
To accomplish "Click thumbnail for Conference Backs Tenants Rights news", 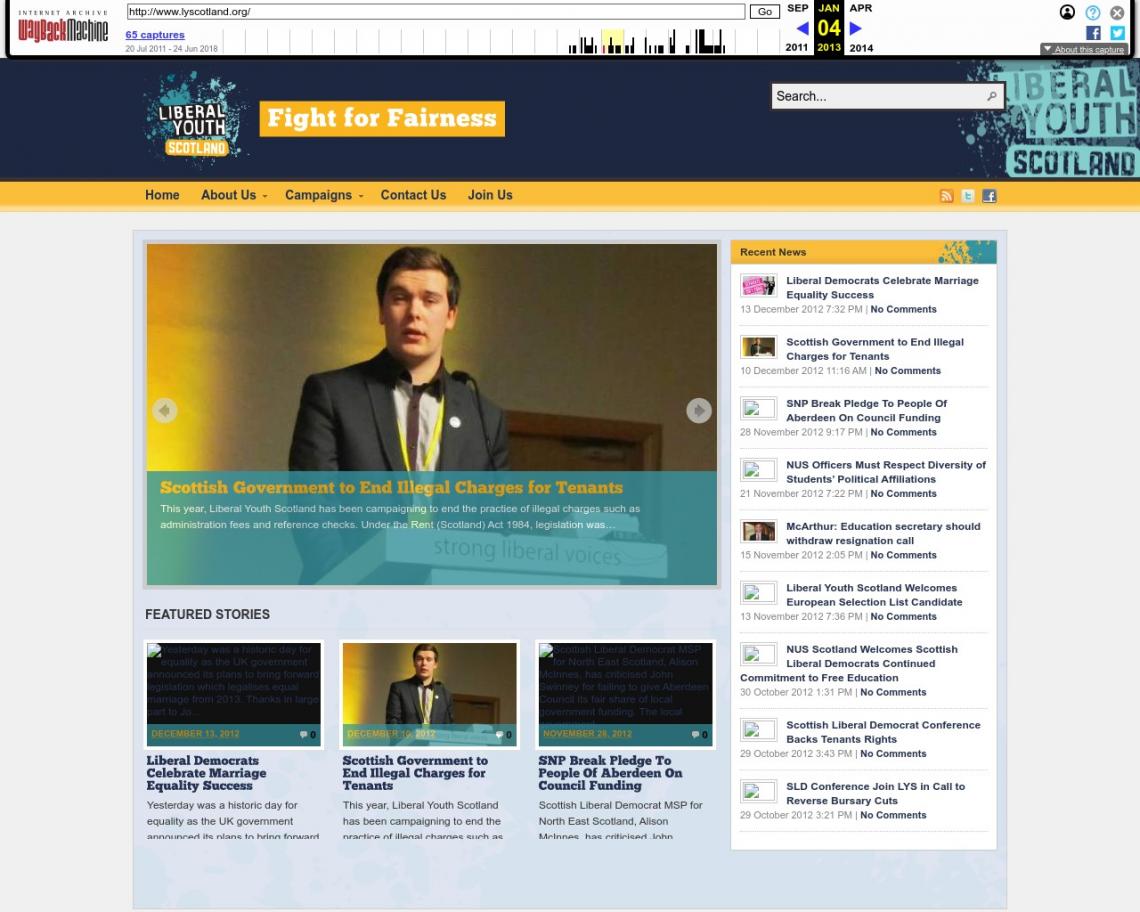I will click(x=758, y=730).
